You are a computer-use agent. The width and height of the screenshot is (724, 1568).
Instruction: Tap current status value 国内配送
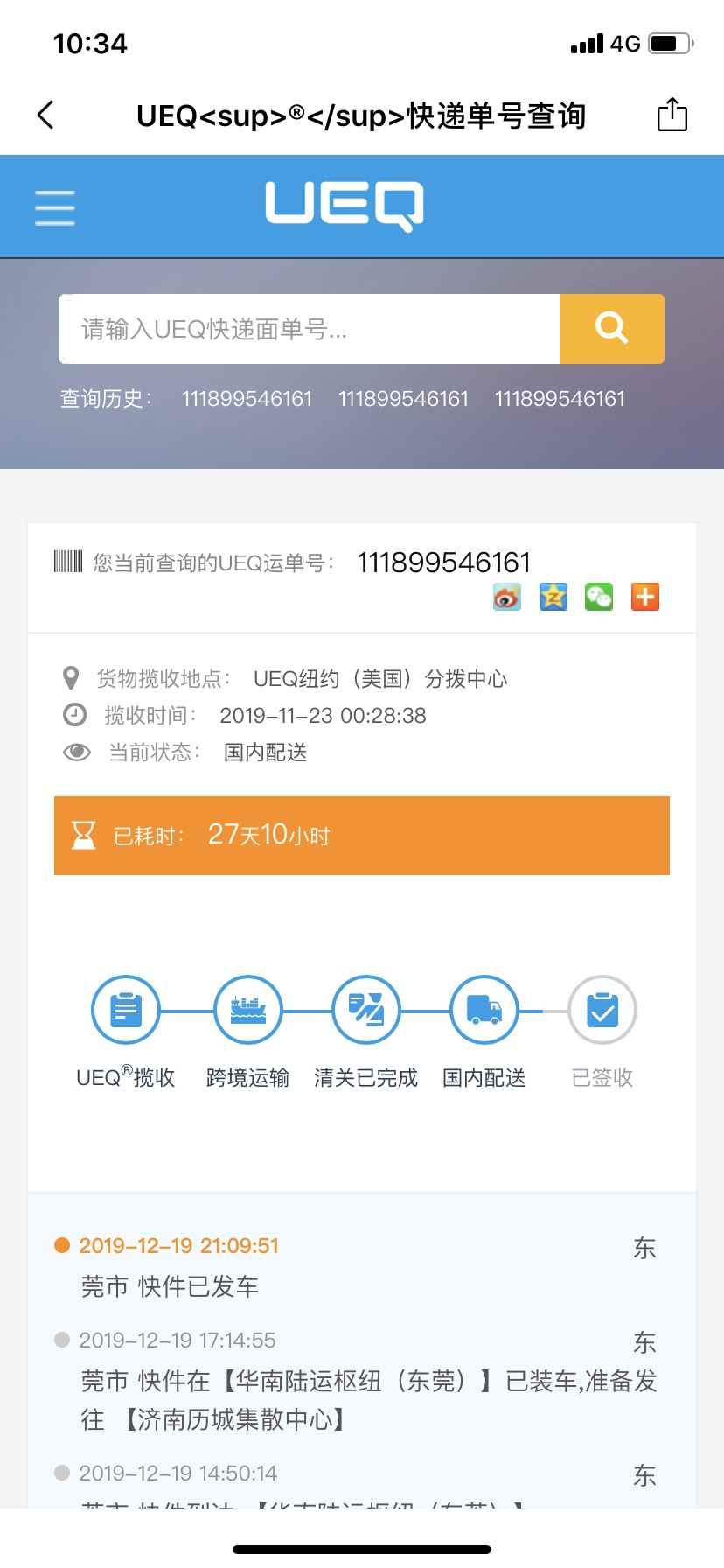266,752
